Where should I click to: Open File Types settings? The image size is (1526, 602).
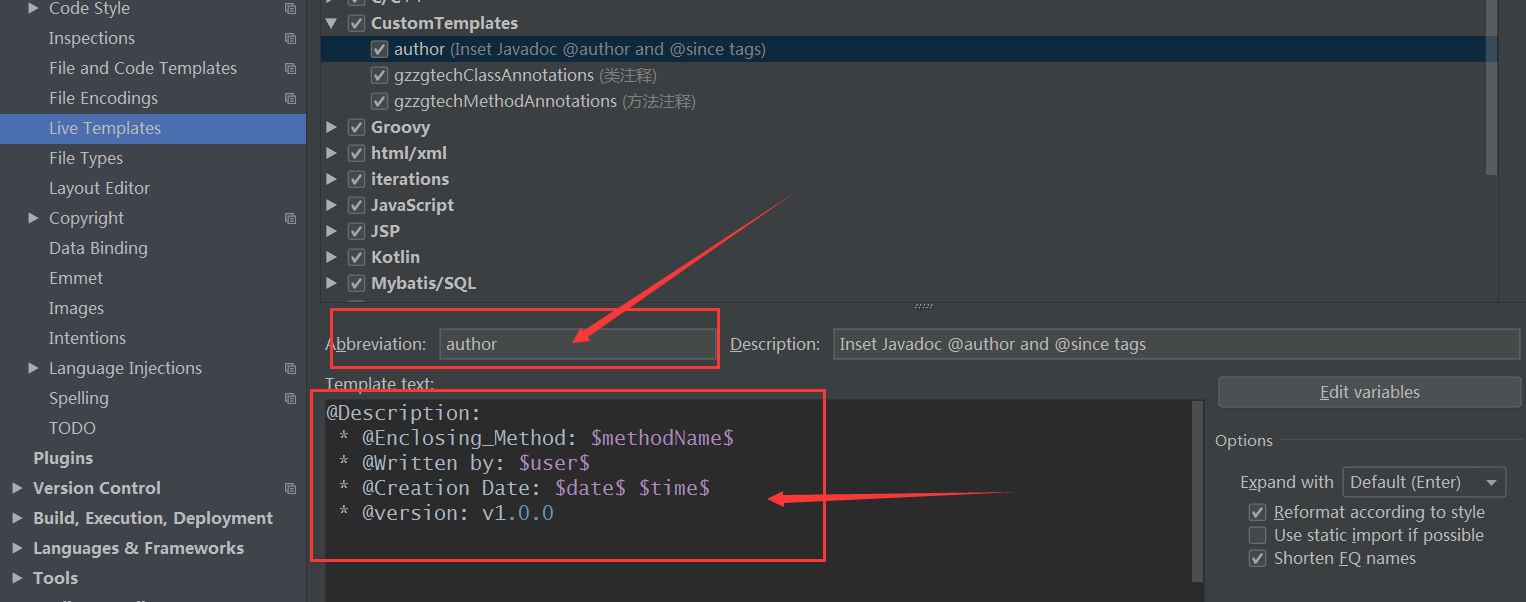click(x=86, y=158)
